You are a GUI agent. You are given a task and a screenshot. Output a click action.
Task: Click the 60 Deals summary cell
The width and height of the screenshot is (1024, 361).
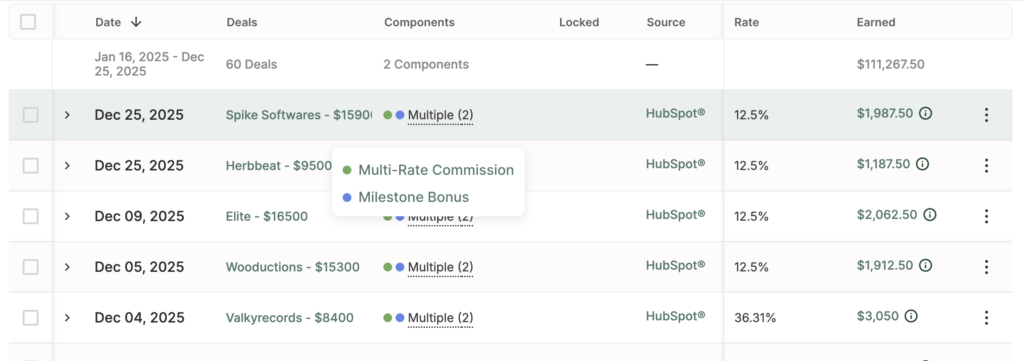(251, 65)
